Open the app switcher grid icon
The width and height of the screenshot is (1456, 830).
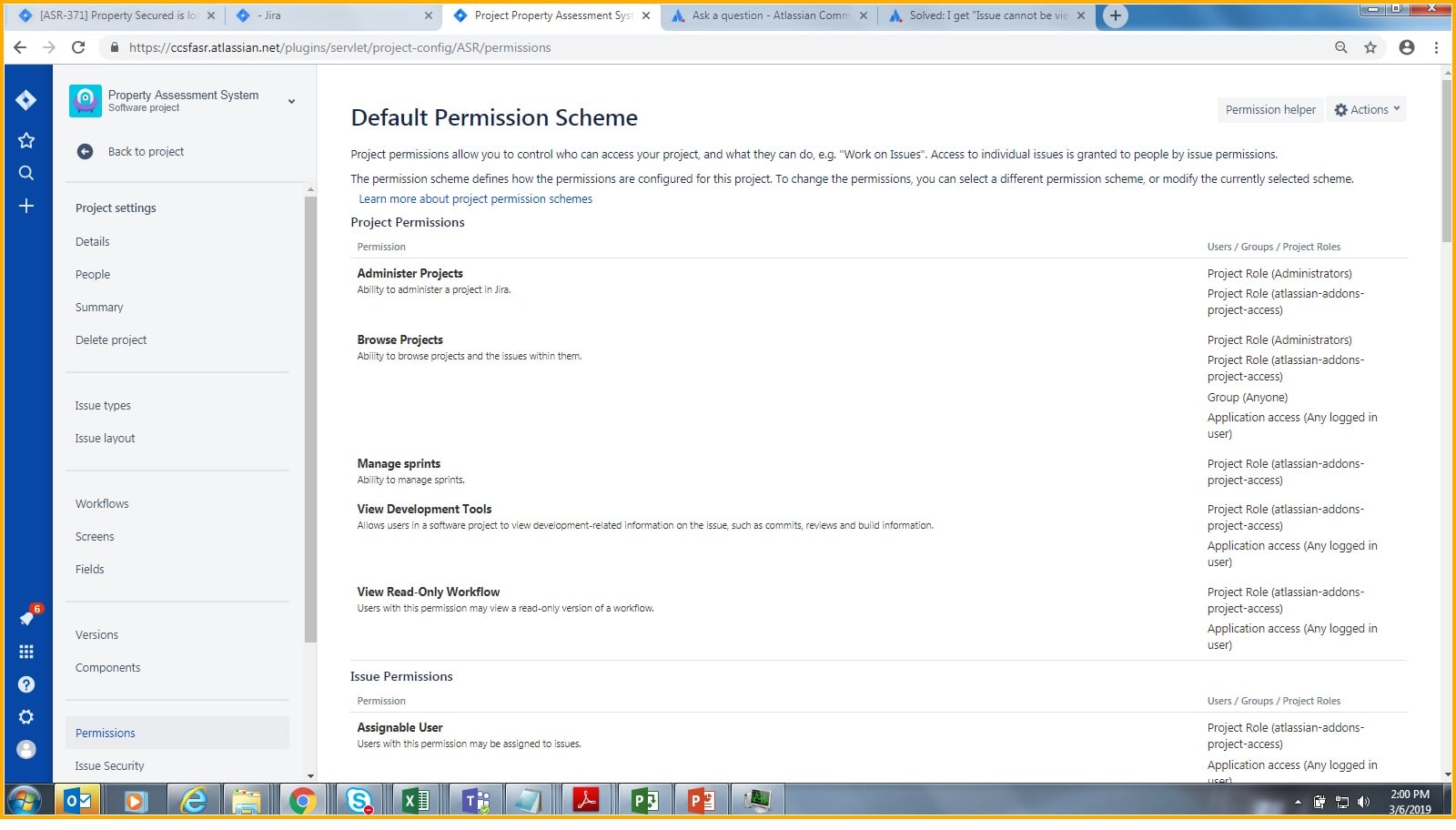(x=26, y=652)
